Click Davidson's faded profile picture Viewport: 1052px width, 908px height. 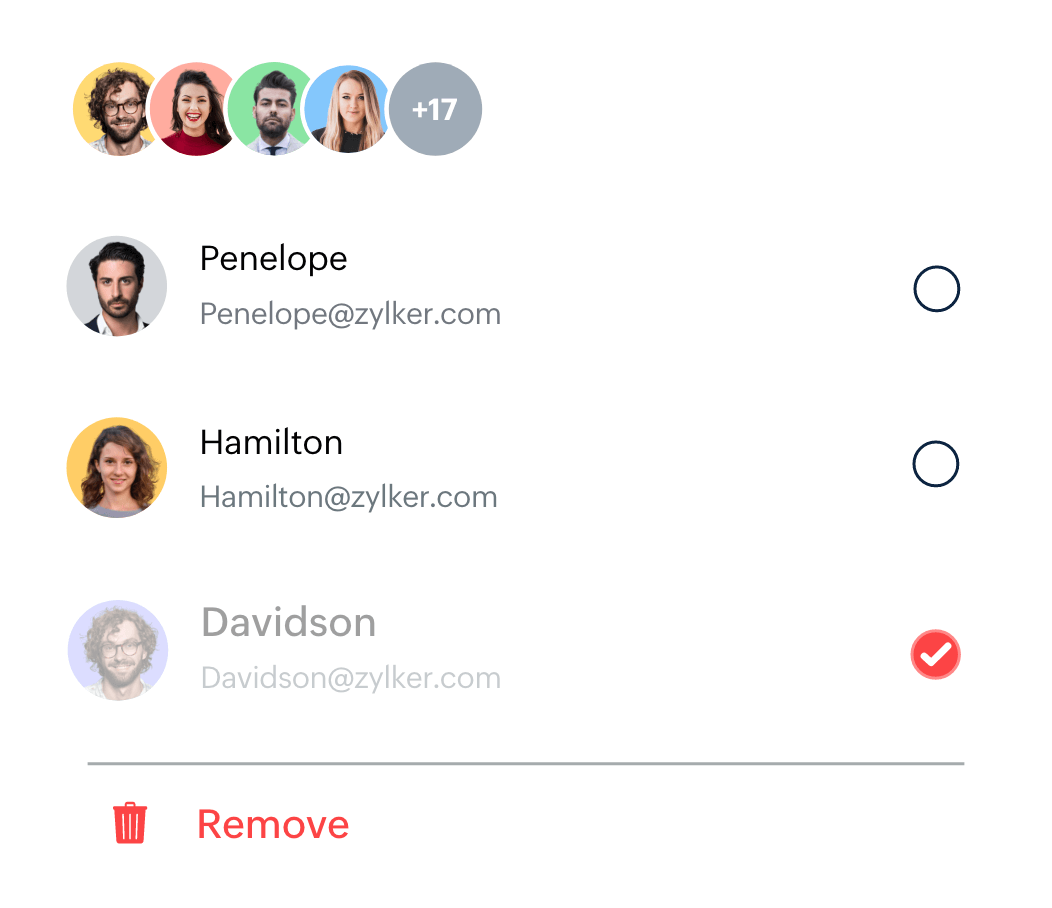(118, 650)
